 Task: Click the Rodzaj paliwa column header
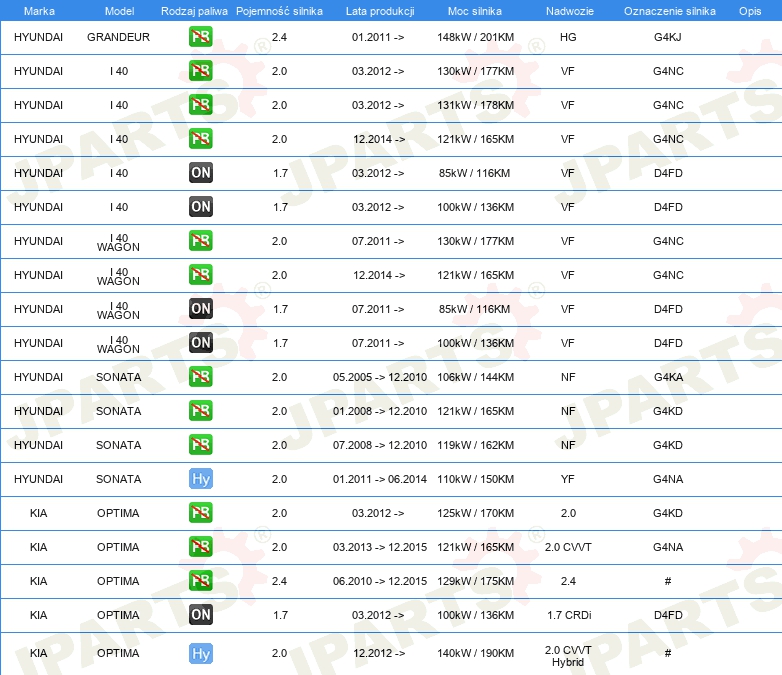(194, 10)
